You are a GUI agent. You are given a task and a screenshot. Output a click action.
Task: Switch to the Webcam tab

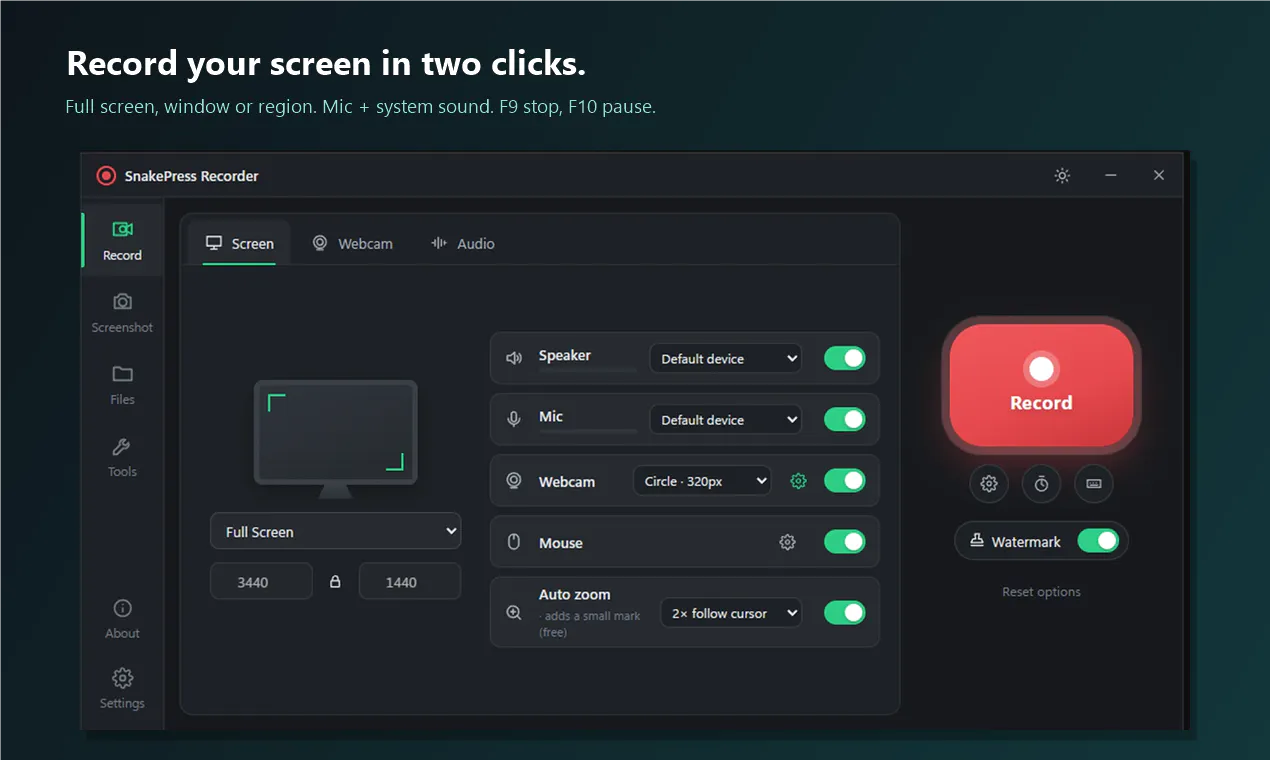click(352, 243)
